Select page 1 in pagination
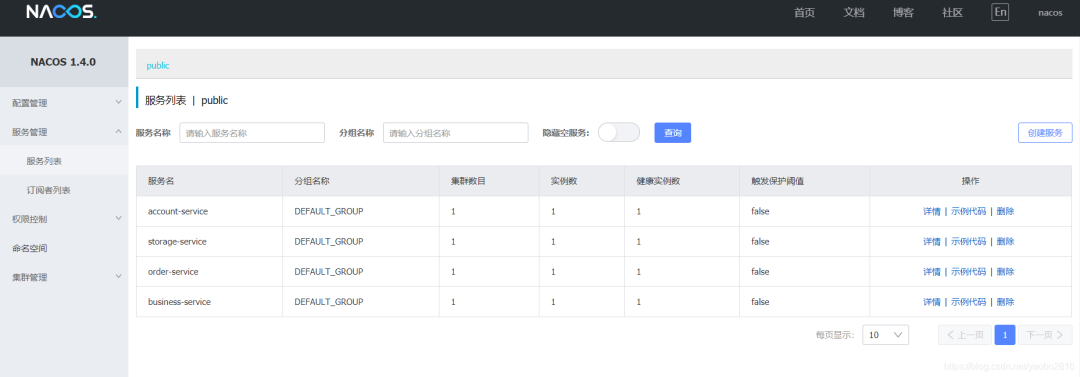The image size is (1080, 377). [1005, 335]
